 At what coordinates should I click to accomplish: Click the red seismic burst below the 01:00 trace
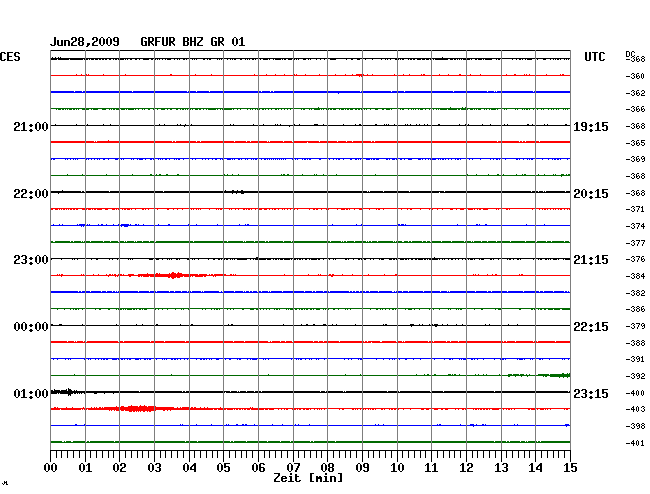click(x=139, y=409)
